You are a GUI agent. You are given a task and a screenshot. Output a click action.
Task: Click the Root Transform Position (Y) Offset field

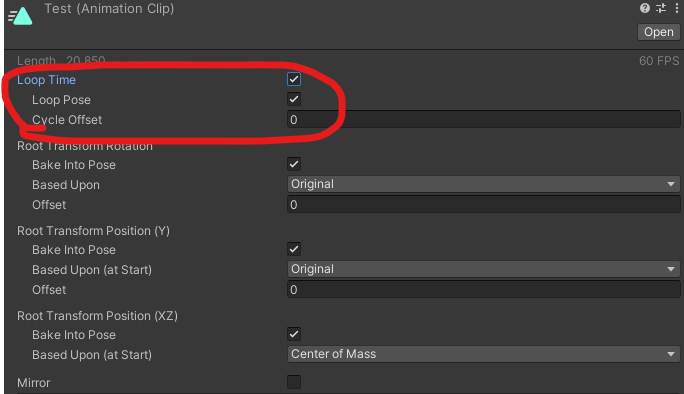click(x=483, y=290)
